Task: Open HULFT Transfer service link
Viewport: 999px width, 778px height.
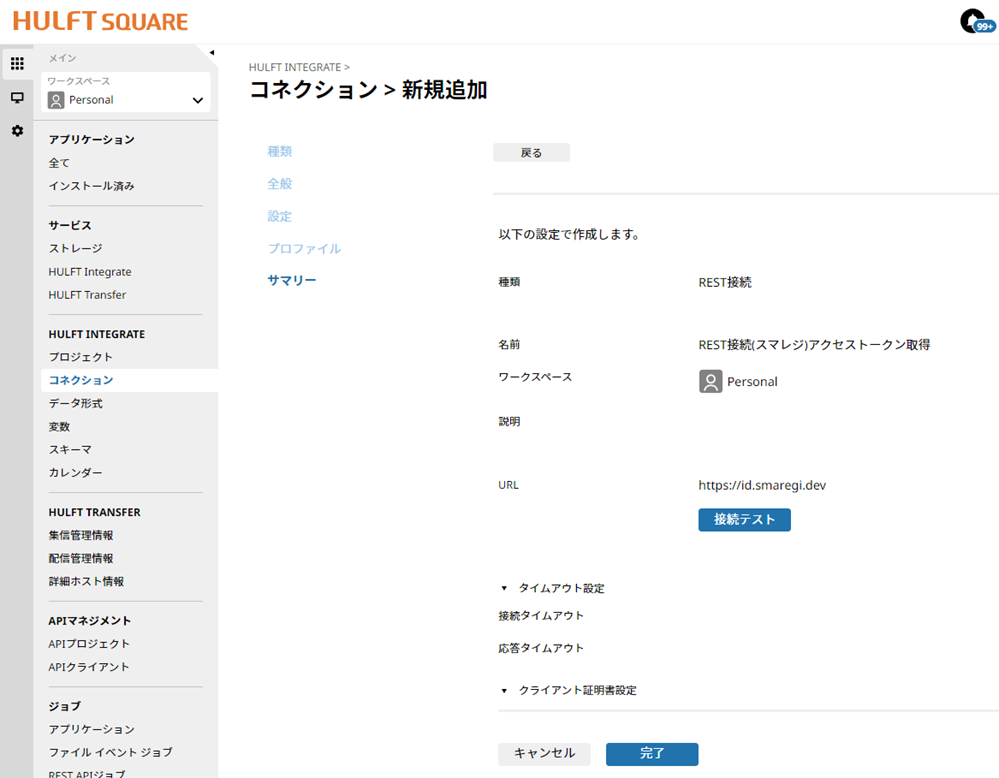Action: [x=87, y=295]
